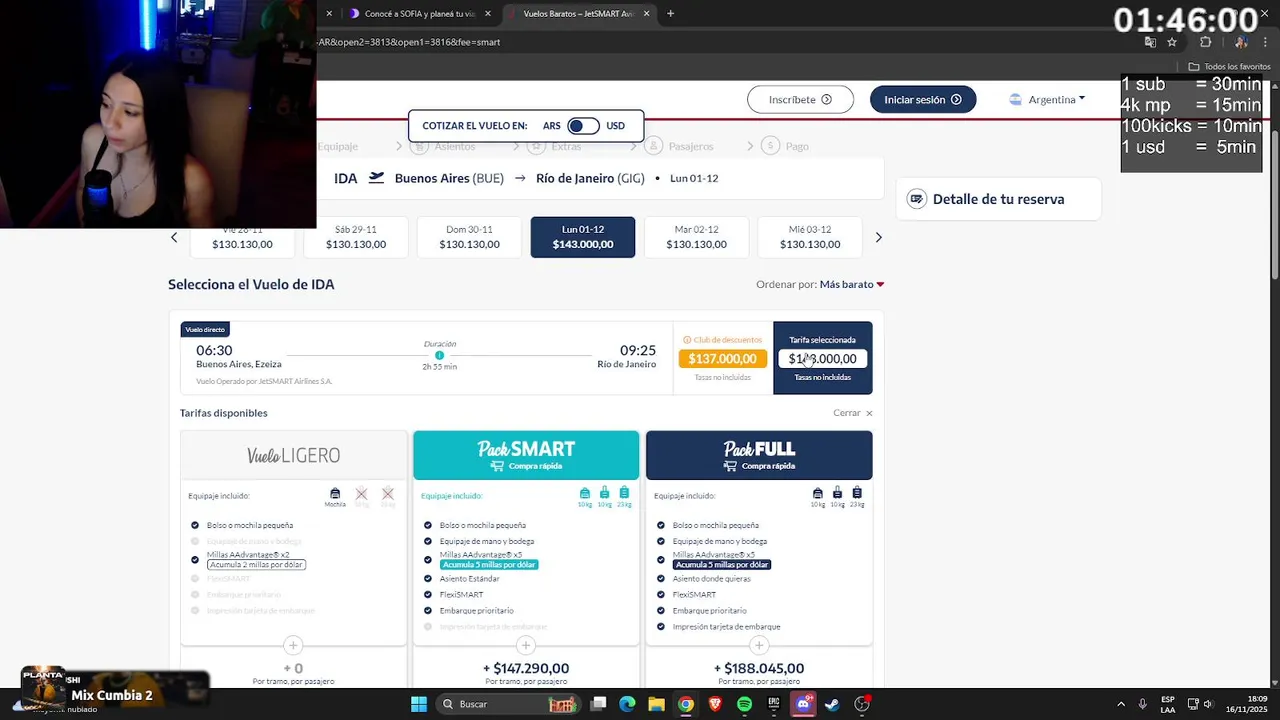The width and height of the screenshot is (1280, 720).
Task: Select Club de descuentos $137.000,00 fare
Action: (723, 358)
